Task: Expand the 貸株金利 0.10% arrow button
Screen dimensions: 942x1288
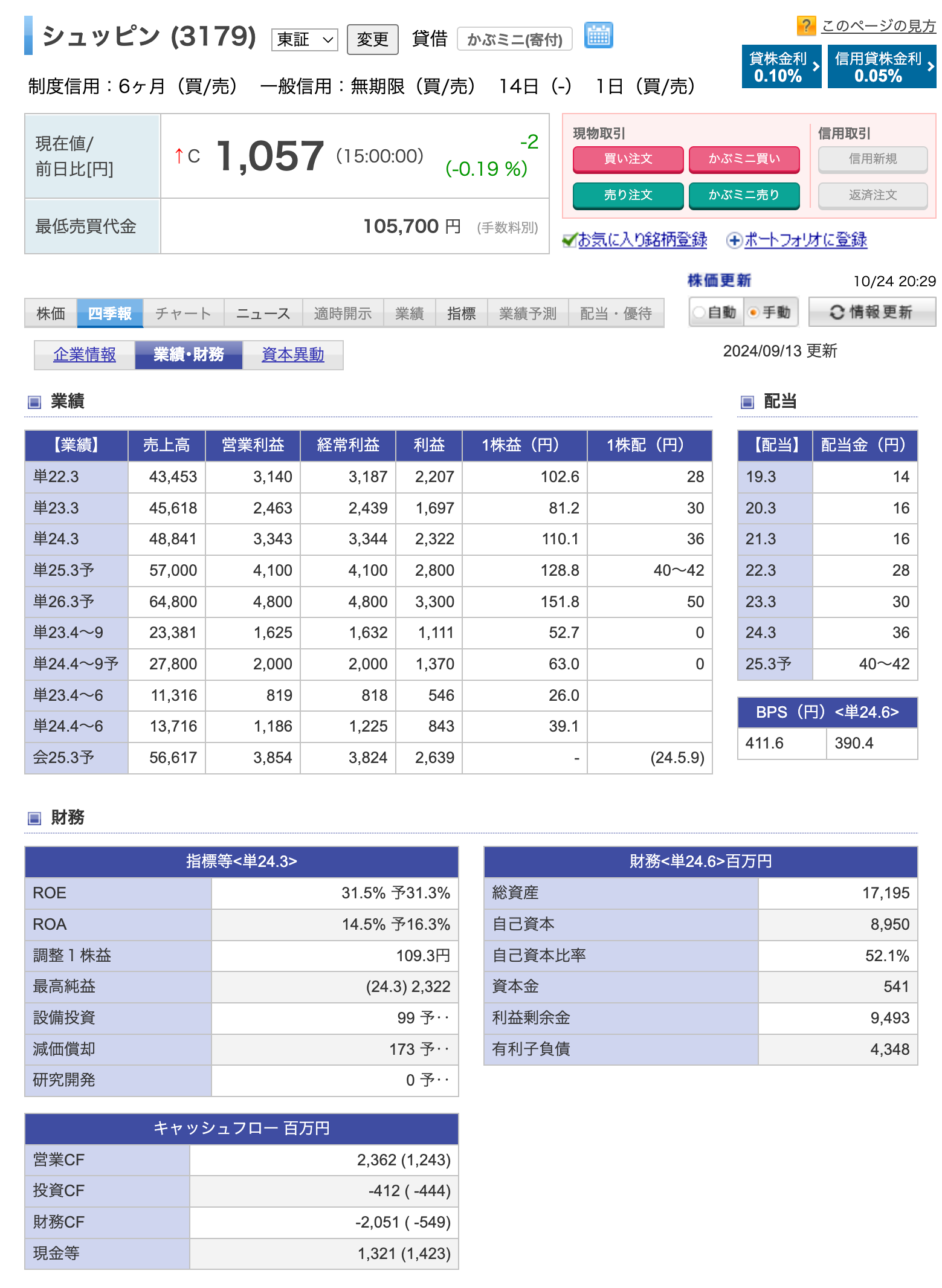Action: click(781, 66)
